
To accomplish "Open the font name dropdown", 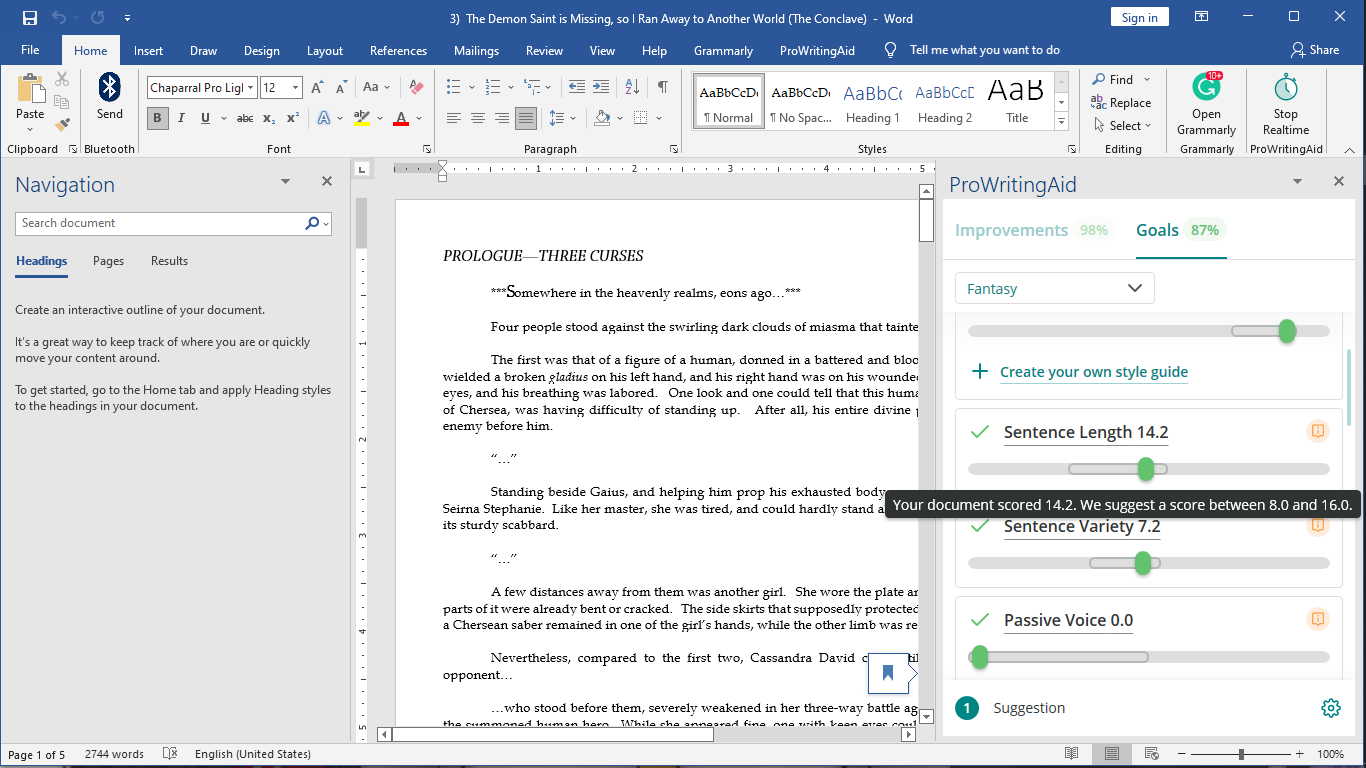I will pos(250,88).
